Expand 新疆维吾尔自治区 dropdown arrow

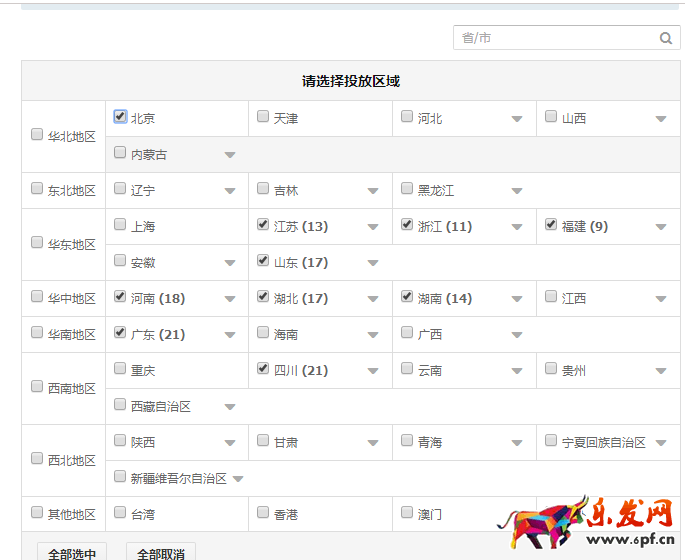click(238, 479)
